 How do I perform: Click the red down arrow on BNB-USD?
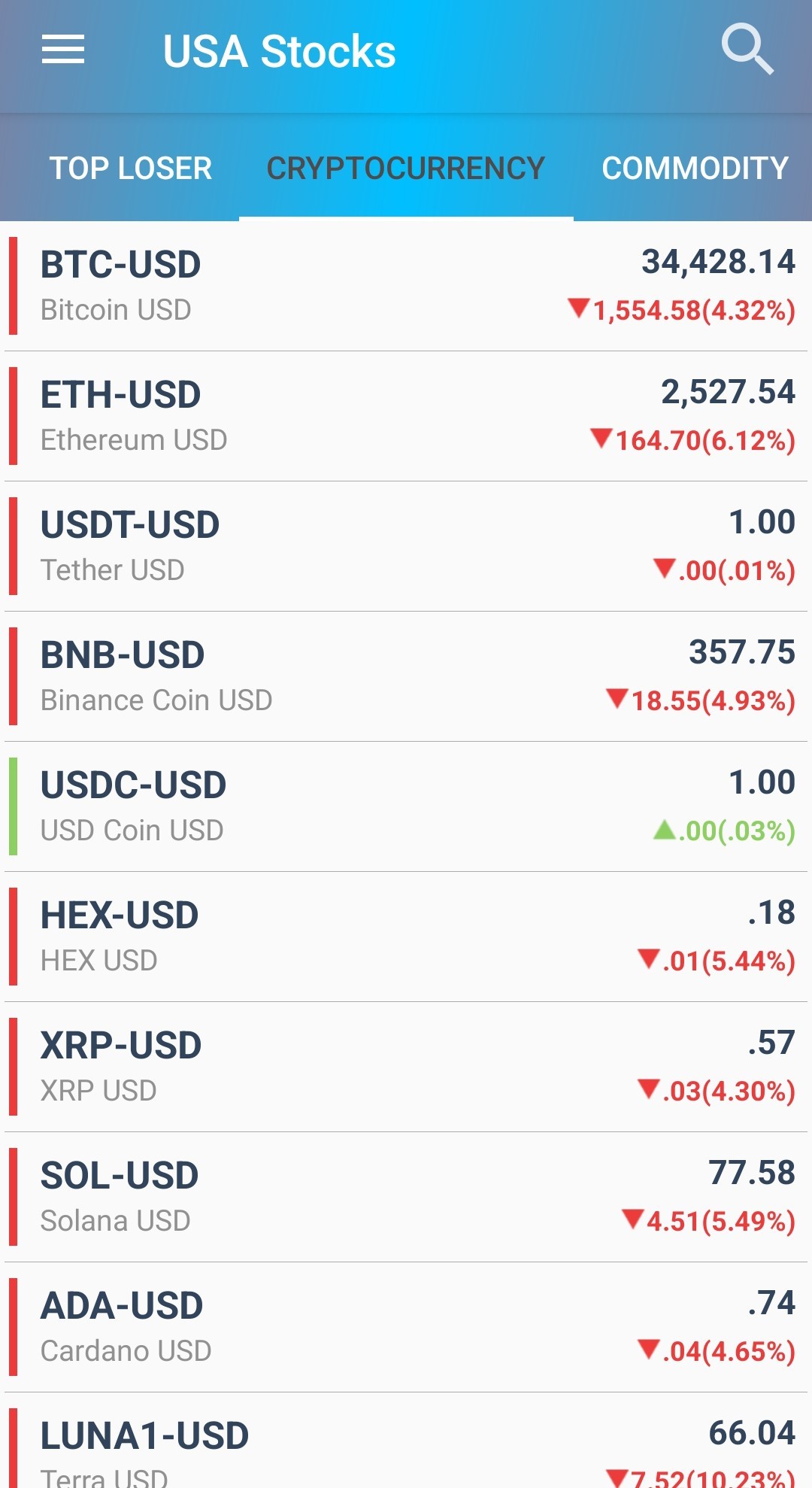[617, 698]
